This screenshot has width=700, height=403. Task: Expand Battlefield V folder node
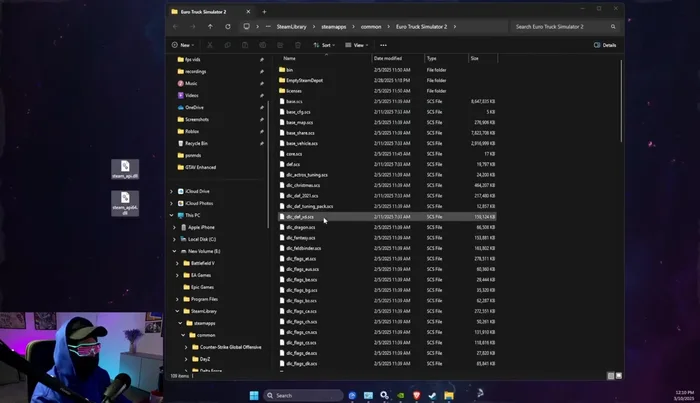coord(178,263)
